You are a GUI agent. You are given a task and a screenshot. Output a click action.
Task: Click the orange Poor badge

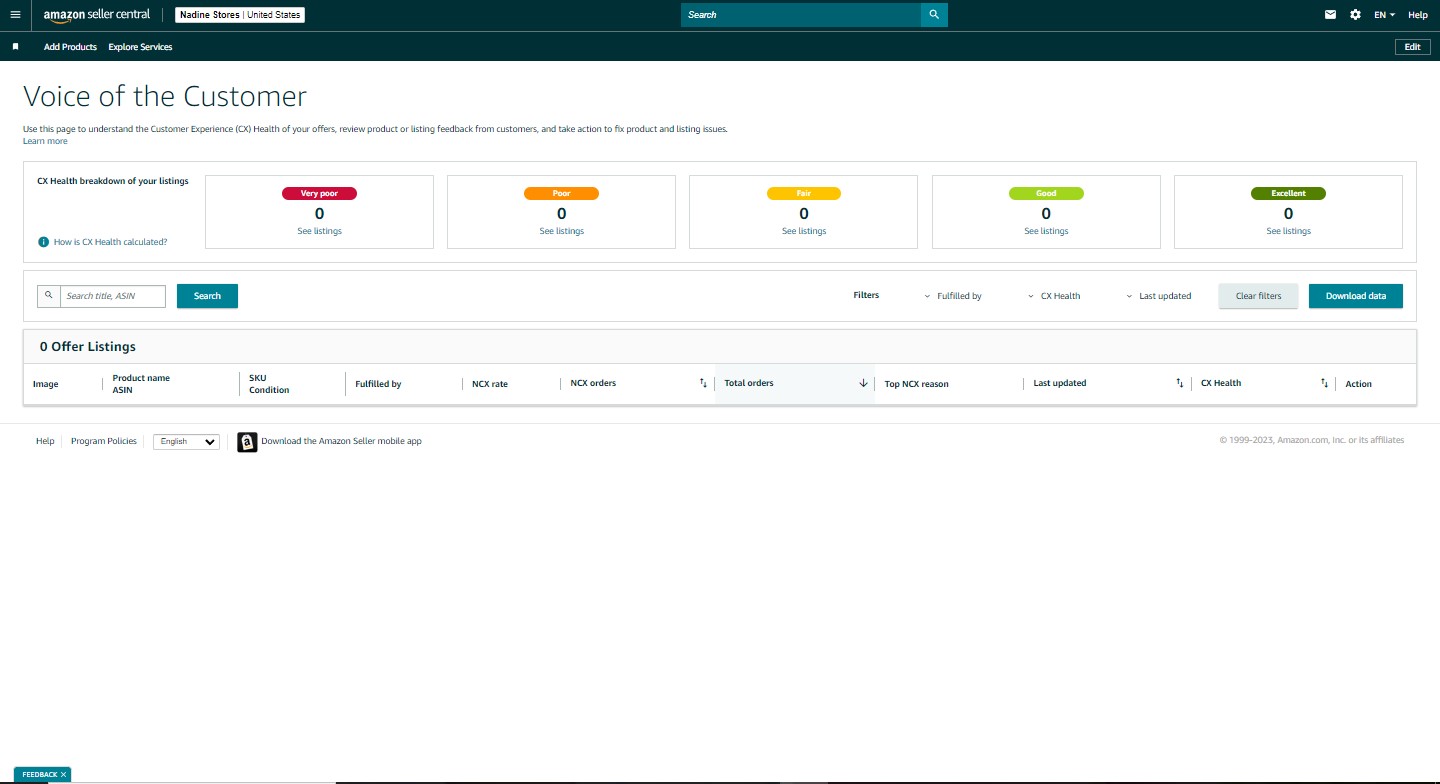[561, 193]
